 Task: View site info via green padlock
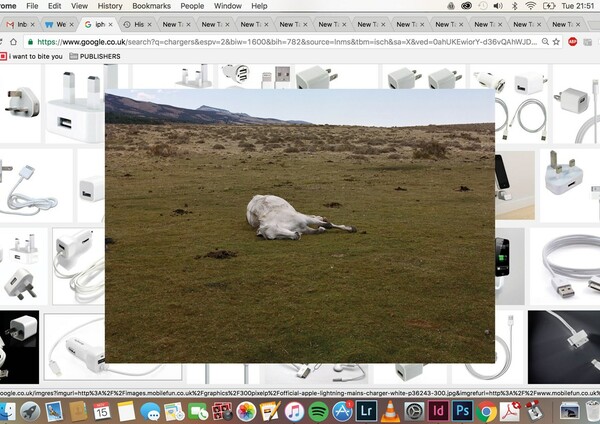tap(30, 42)
